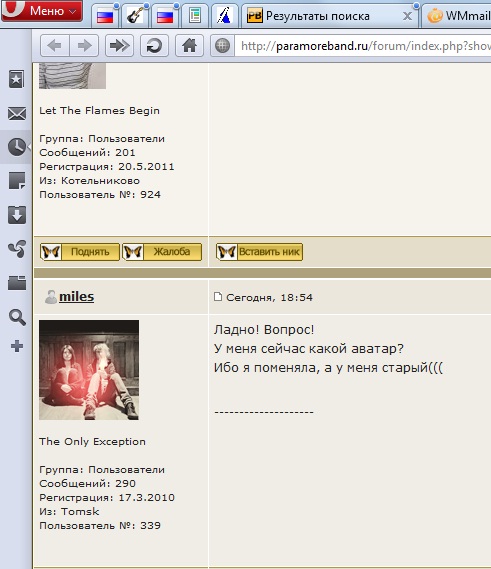Screen dimensions: 491x569
Task: Click the miles avatar image
Action: 89,370
